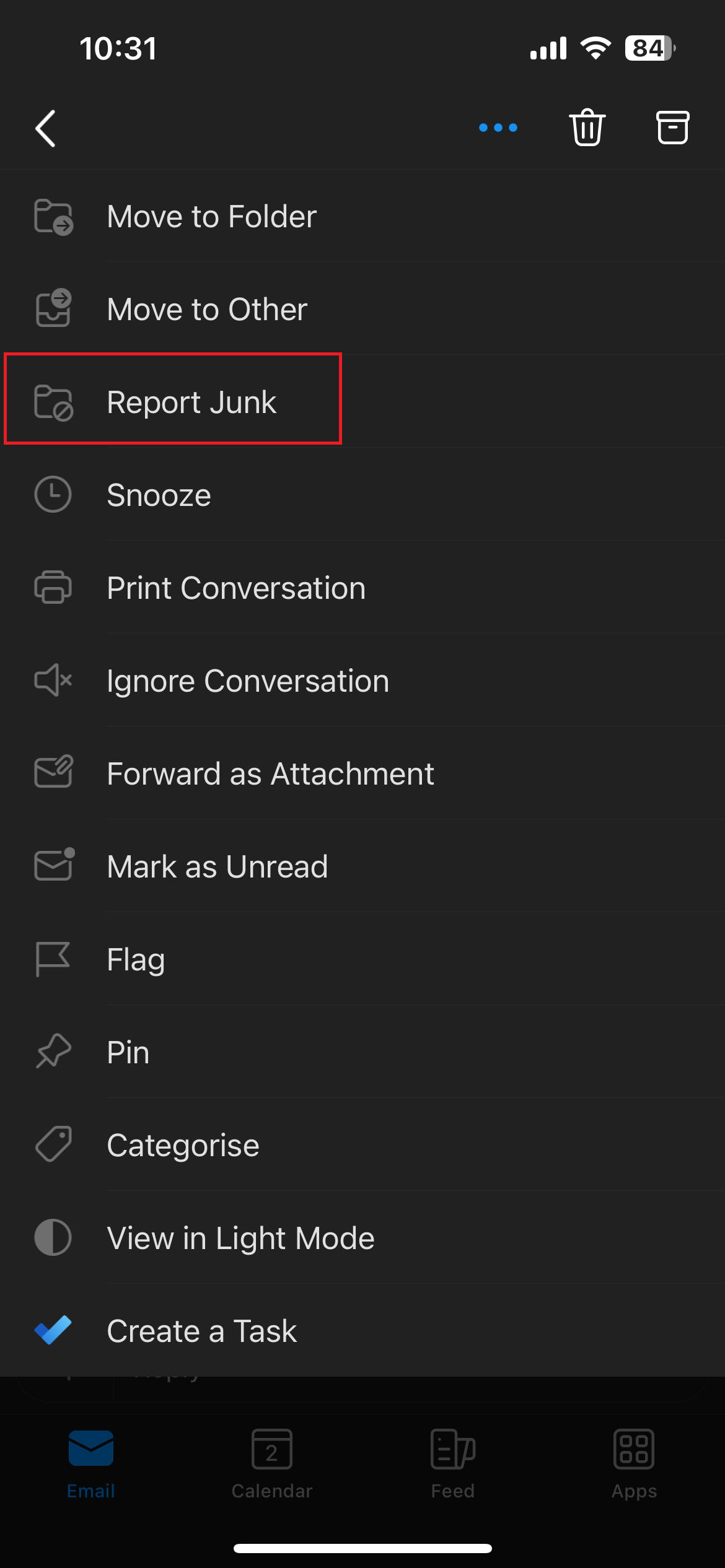Viewport: 725px width, 1568px height.
Task: Choose Mark as Unread
Action: click(x=217, y=866)
